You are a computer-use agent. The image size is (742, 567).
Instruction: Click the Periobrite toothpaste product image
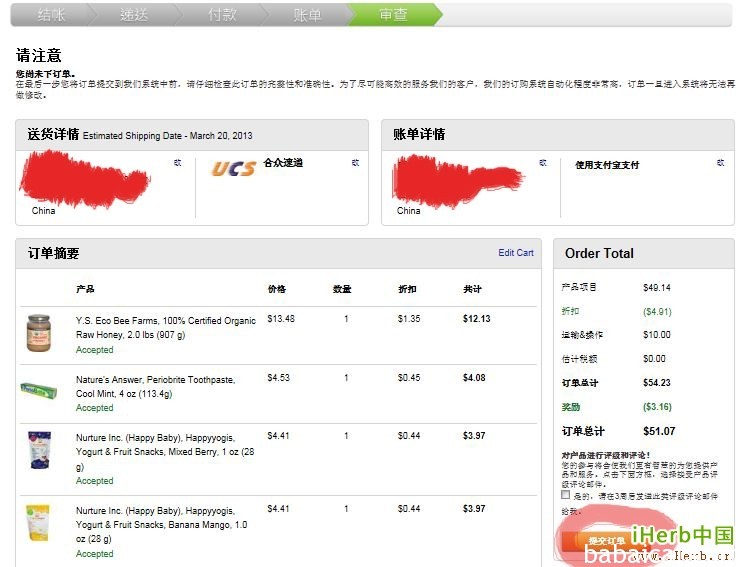click(x=39, y=390)
